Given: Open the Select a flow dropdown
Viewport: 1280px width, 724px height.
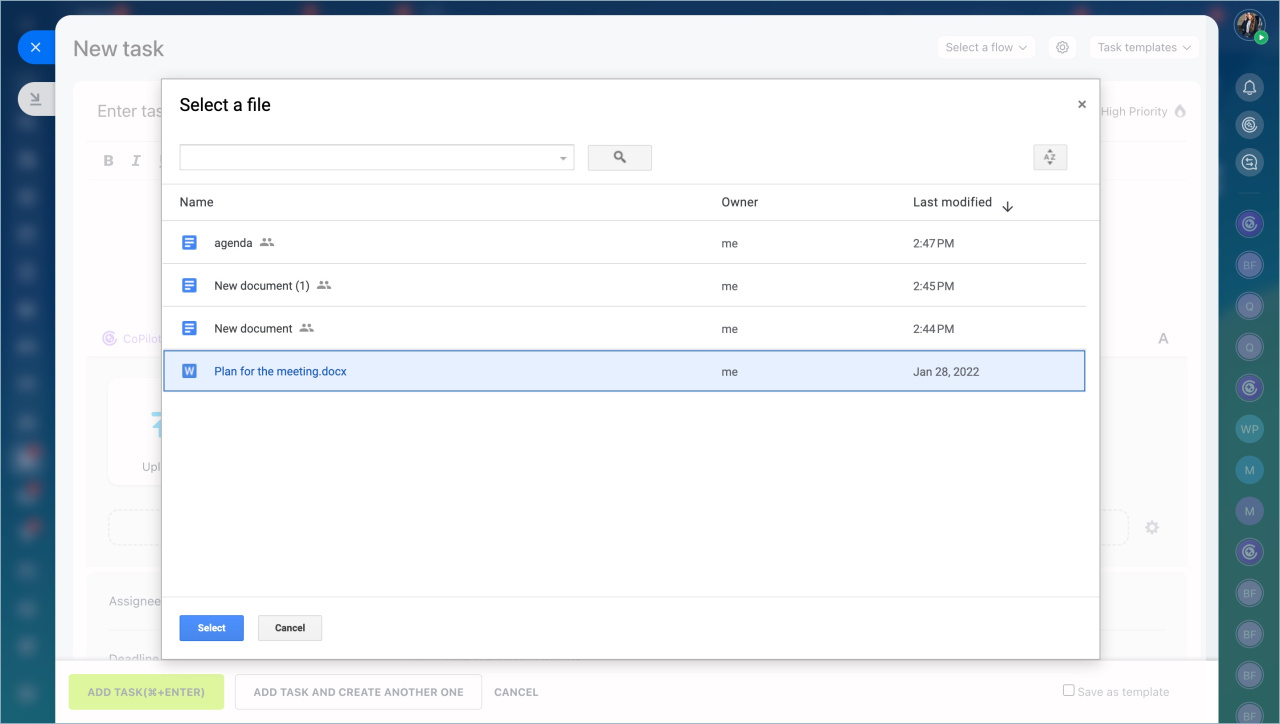Looking at the screenshot, I should (986, 47).
